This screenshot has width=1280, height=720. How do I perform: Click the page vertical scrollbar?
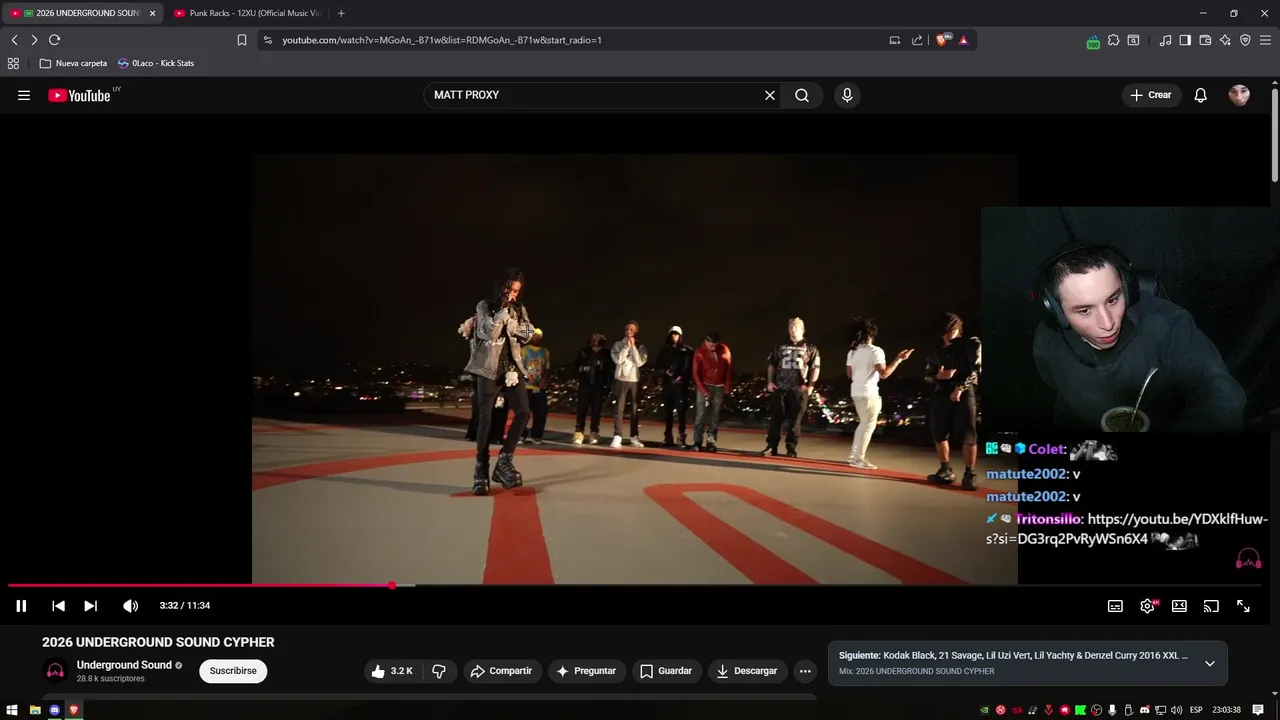tap(1275, 135)
